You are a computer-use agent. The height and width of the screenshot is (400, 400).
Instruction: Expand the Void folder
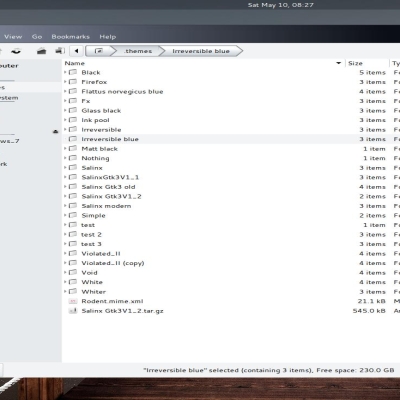coord(65,273)
